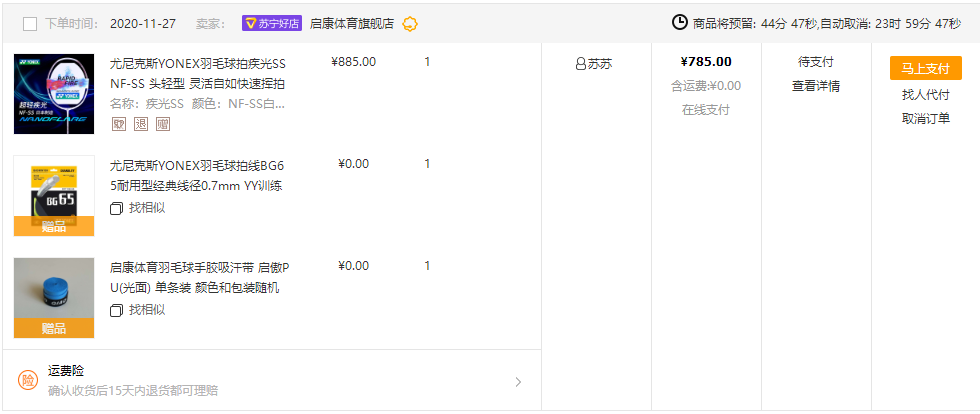Click the 找相似 icon under the BG65 string
This screenshot has height=414, width=980.
point(116,209)
